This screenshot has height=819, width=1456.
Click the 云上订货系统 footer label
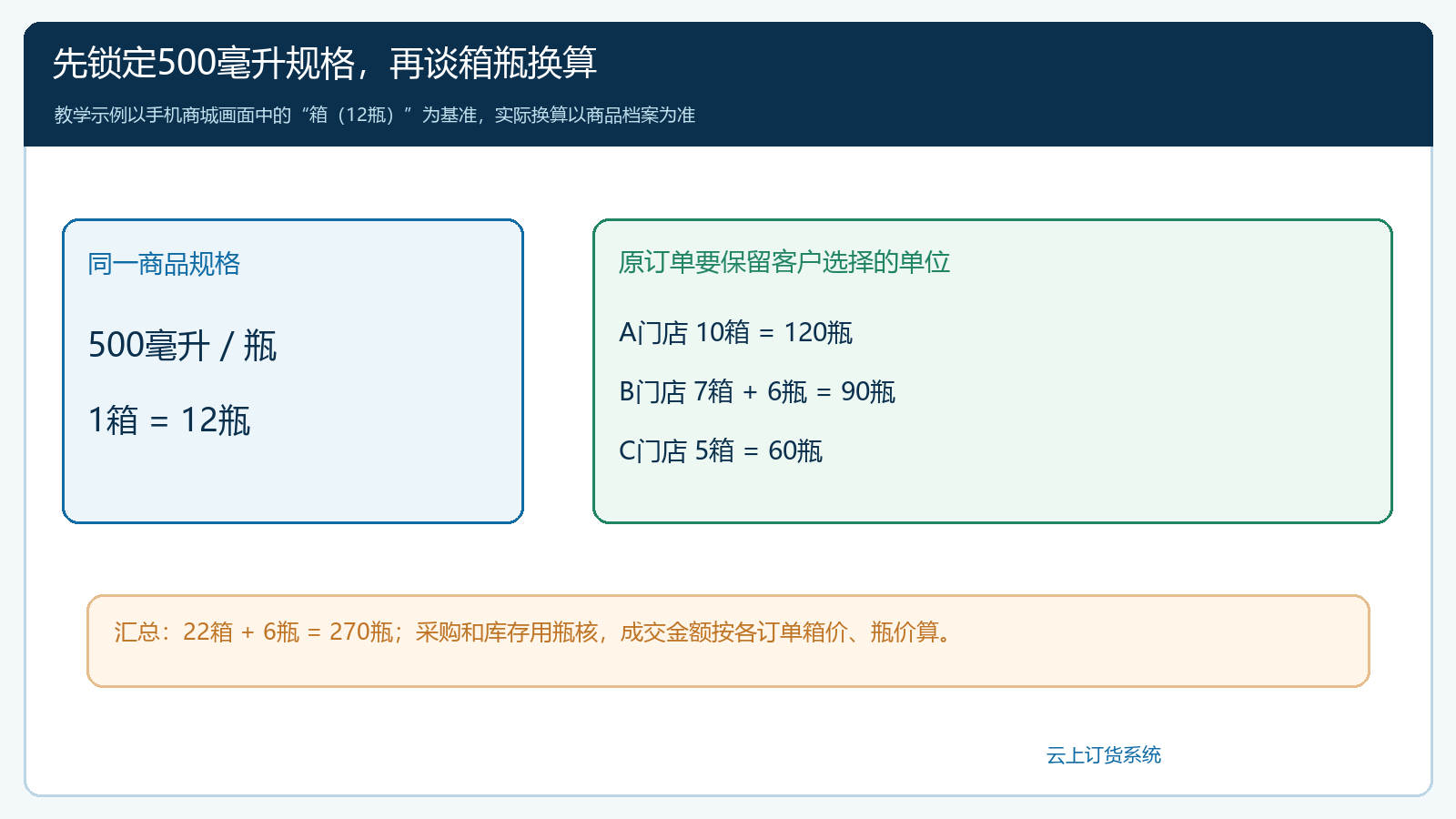pos(1104,755)
